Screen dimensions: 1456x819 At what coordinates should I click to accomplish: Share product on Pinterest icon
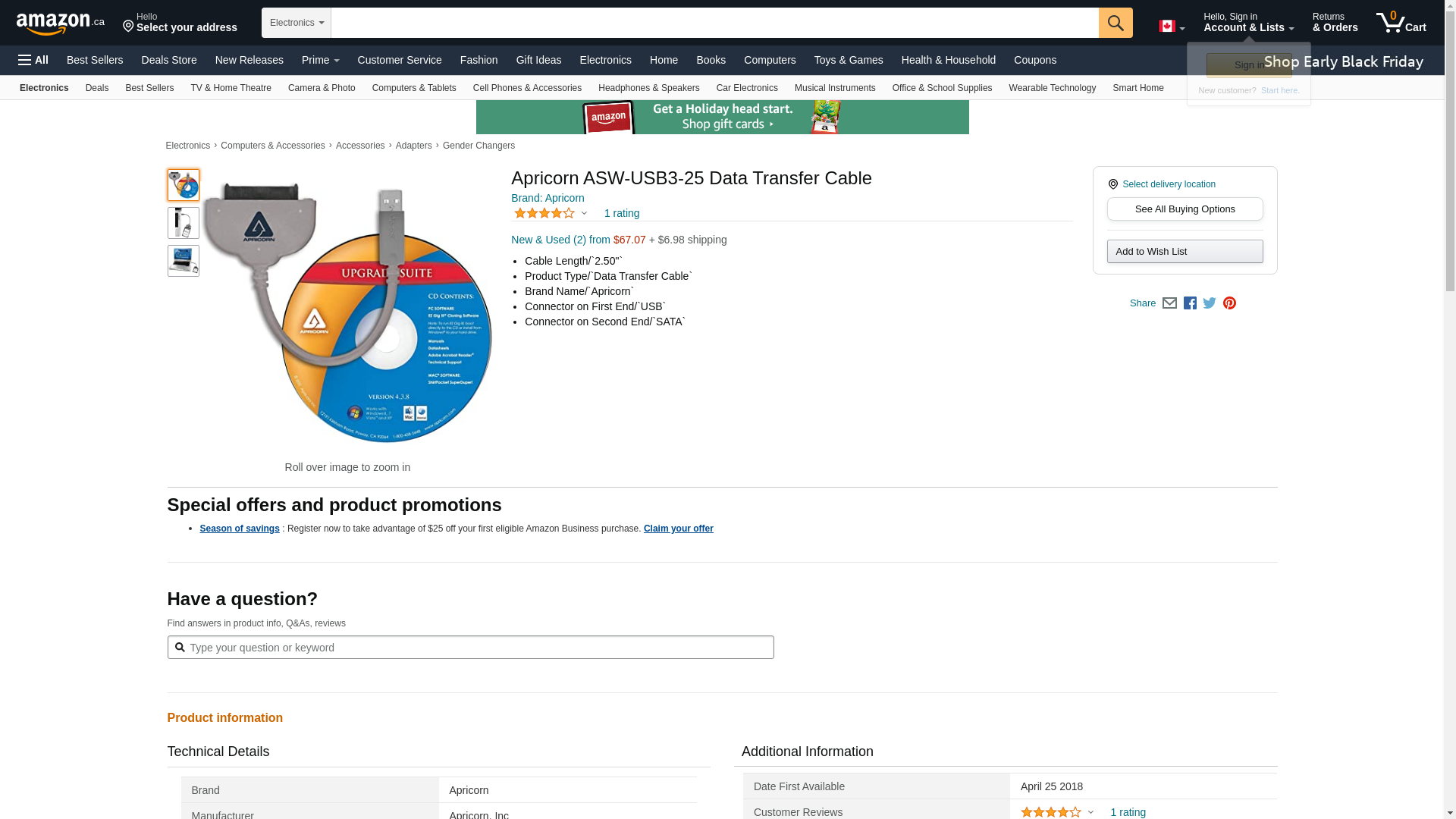point(1229,303)
